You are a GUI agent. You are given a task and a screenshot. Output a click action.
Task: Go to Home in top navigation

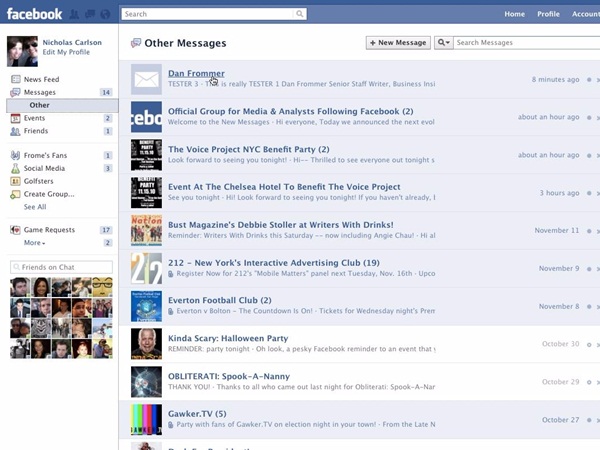514,14
